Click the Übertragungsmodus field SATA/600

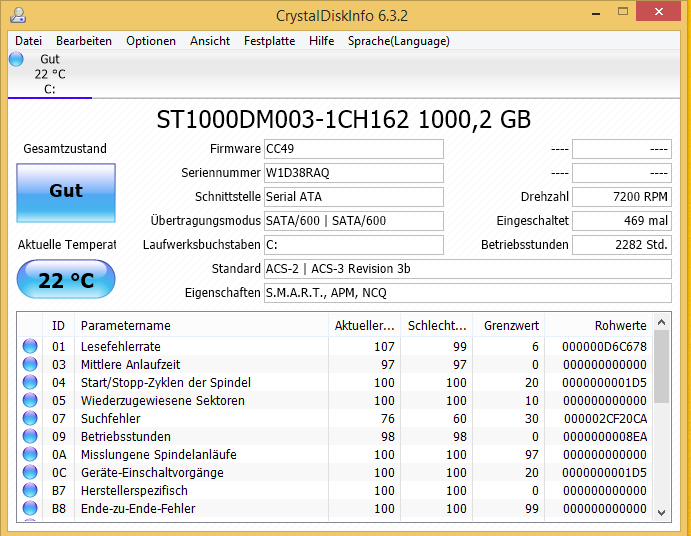pos(354,221)
